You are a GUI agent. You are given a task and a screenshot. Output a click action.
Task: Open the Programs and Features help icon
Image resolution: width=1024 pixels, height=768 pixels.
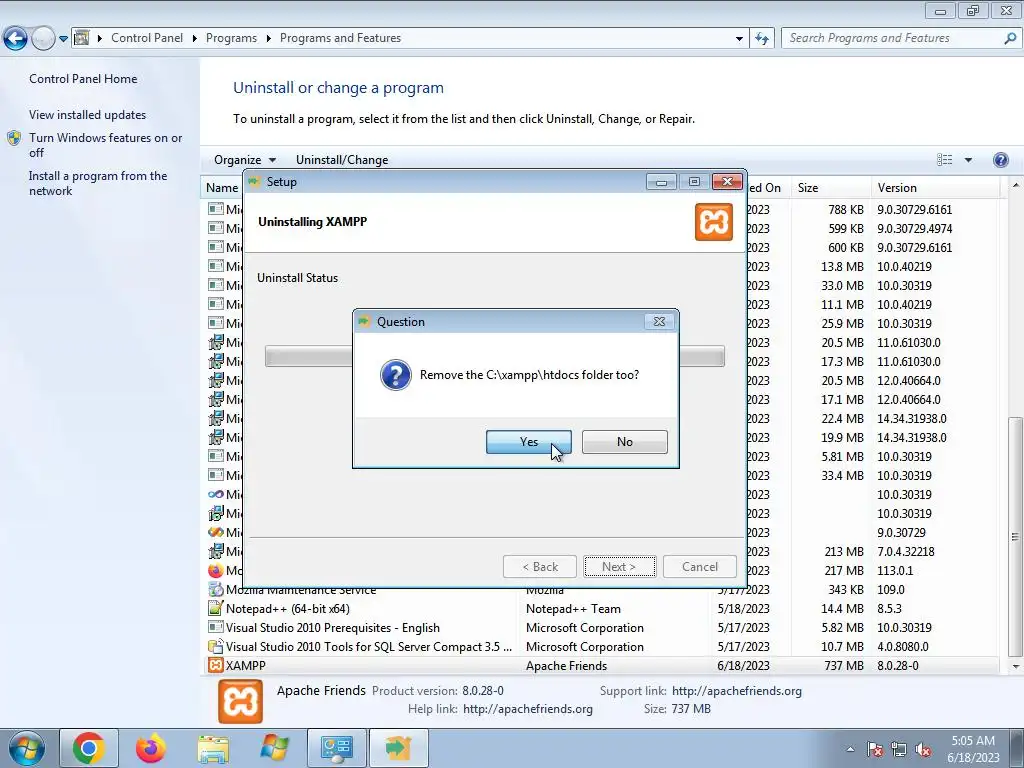pos(1000,160)
